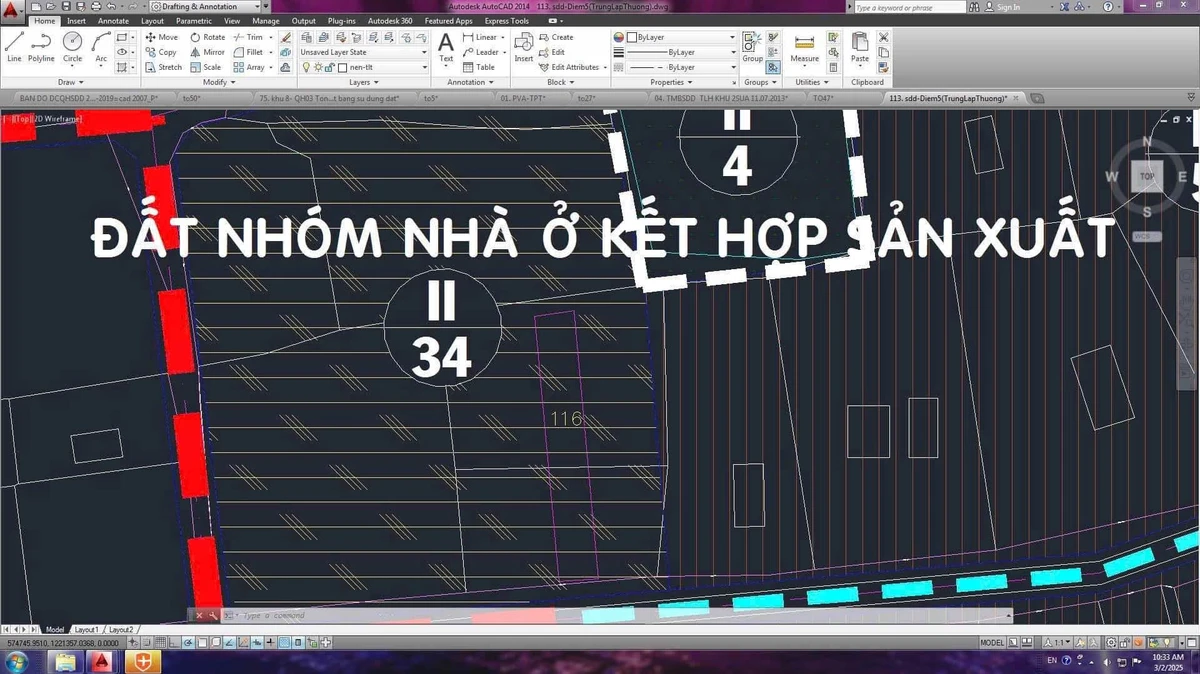Click AutoCAD icon in Windows taskbar
The width and height of the screenshot is (1200, 674).
[102, 661]
